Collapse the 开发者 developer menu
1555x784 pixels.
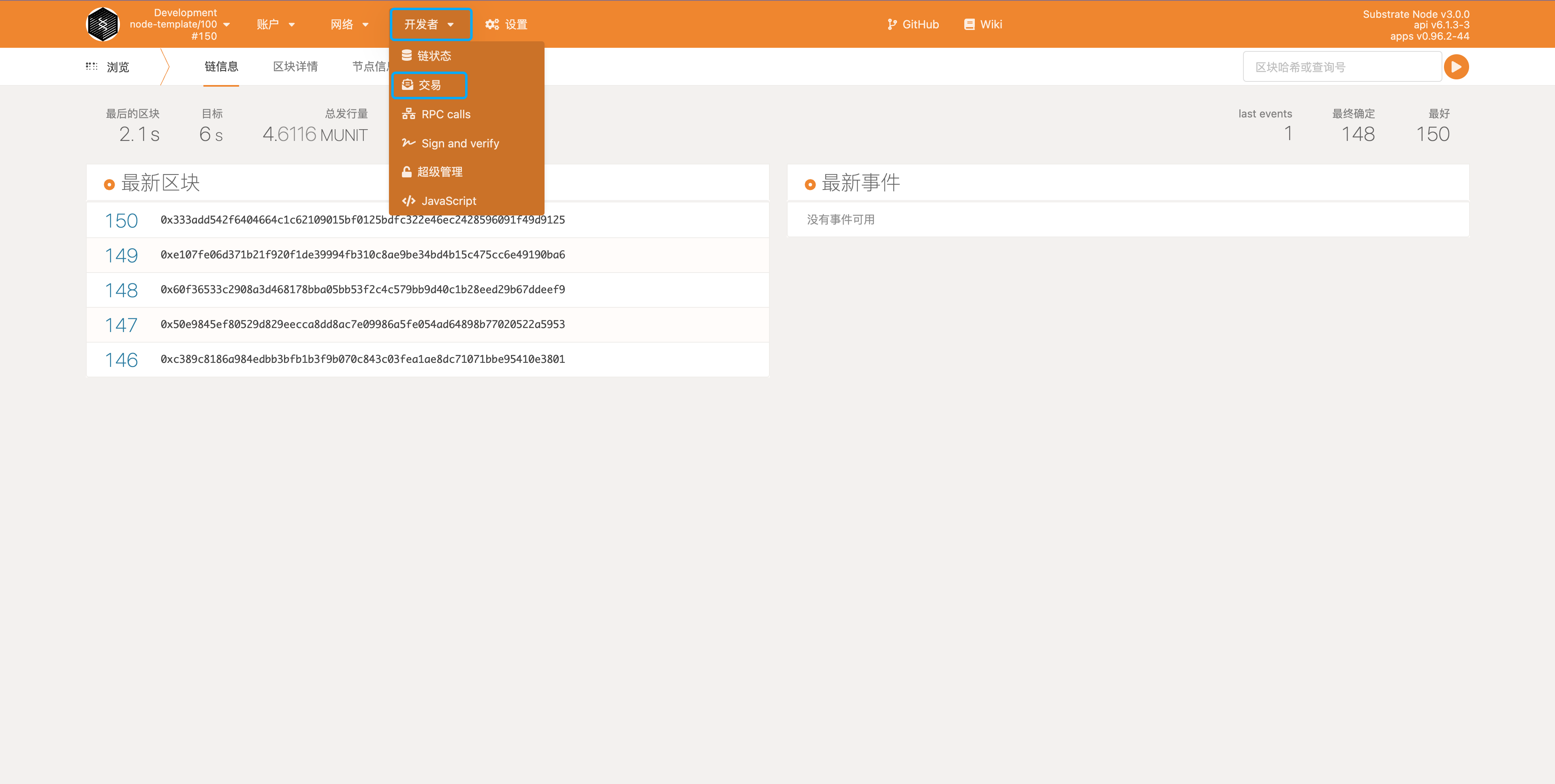pos(430,24)
